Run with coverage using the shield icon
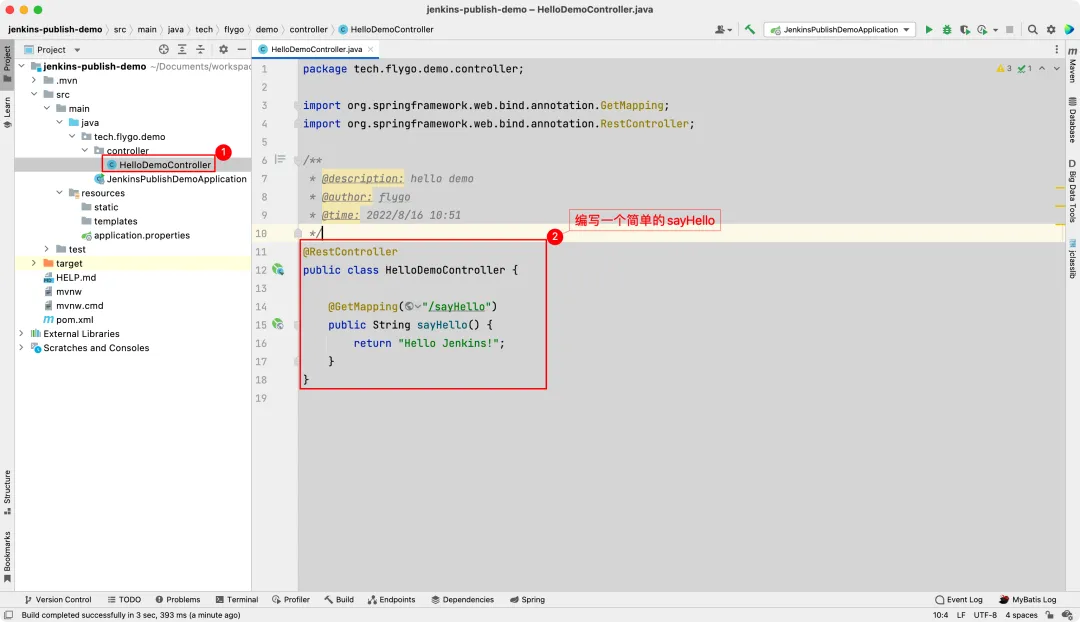This screenshot has width=1080, height=622. click(x=965, y=30)
